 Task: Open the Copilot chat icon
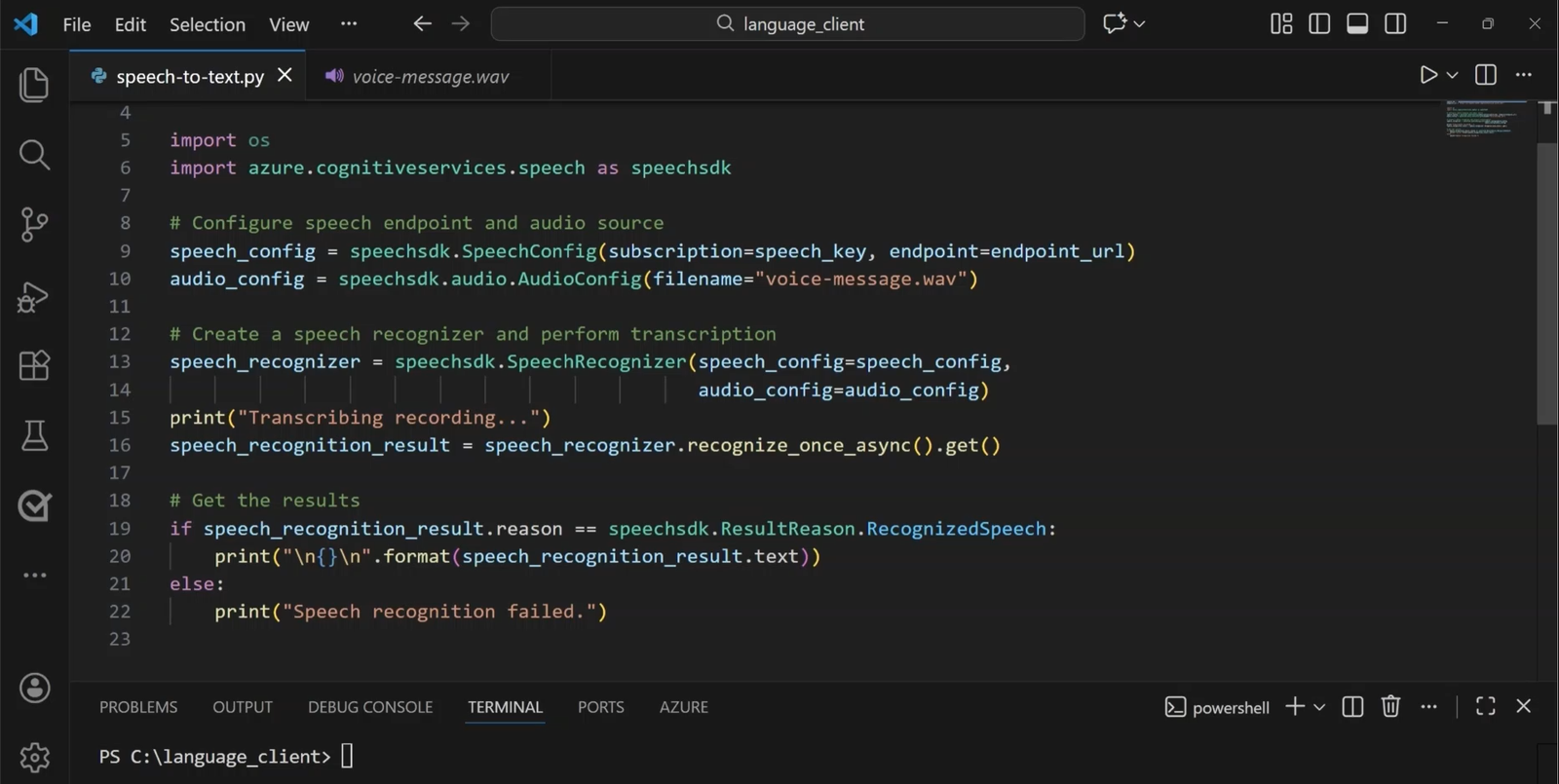click(1114, 24)
